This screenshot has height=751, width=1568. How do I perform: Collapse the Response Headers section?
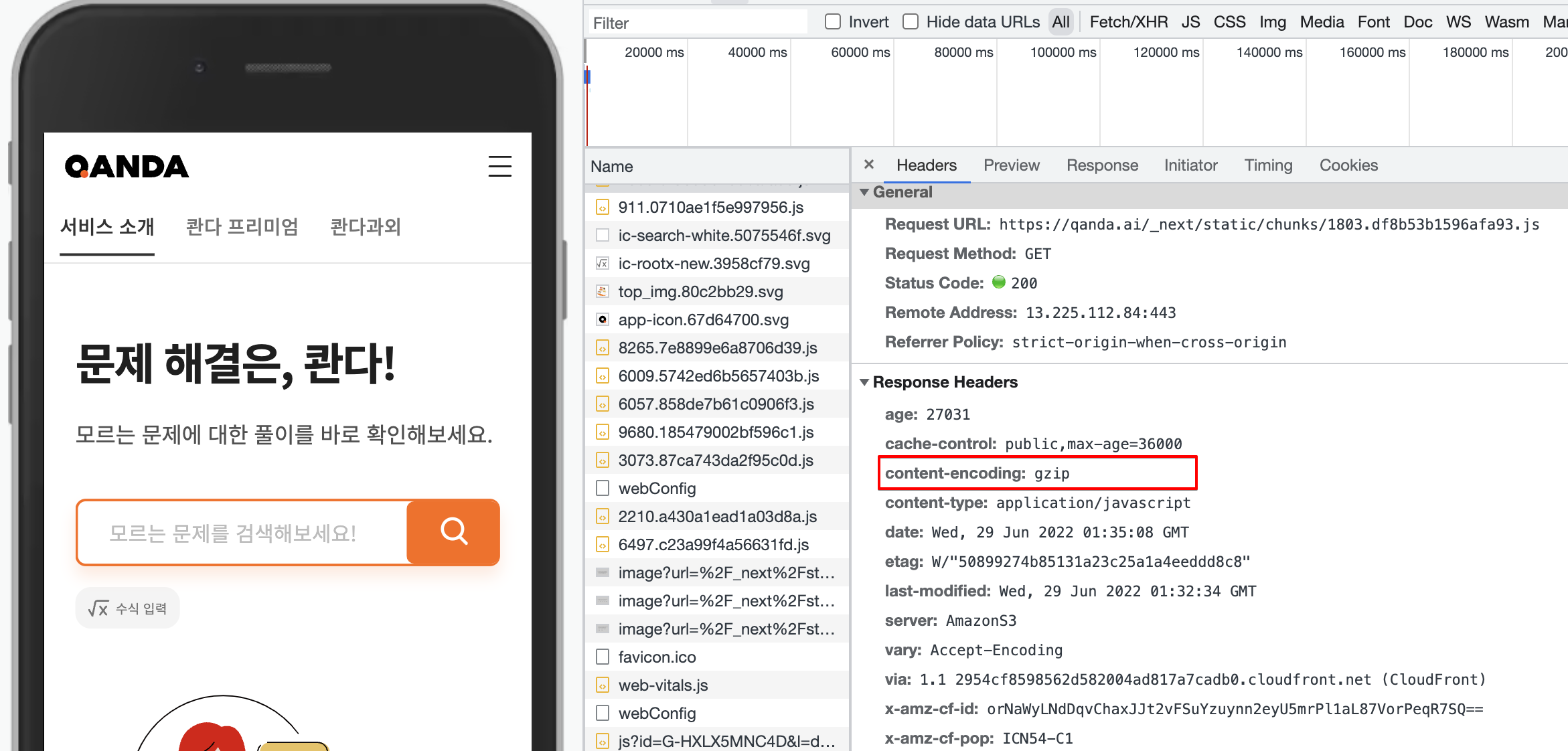[864, 382]
